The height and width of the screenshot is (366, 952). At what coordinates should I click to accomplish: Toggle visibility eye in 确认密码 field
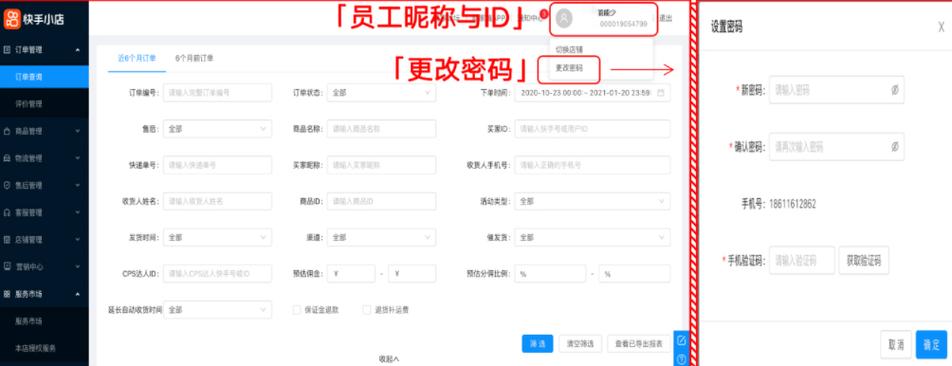tap(894, 146)
